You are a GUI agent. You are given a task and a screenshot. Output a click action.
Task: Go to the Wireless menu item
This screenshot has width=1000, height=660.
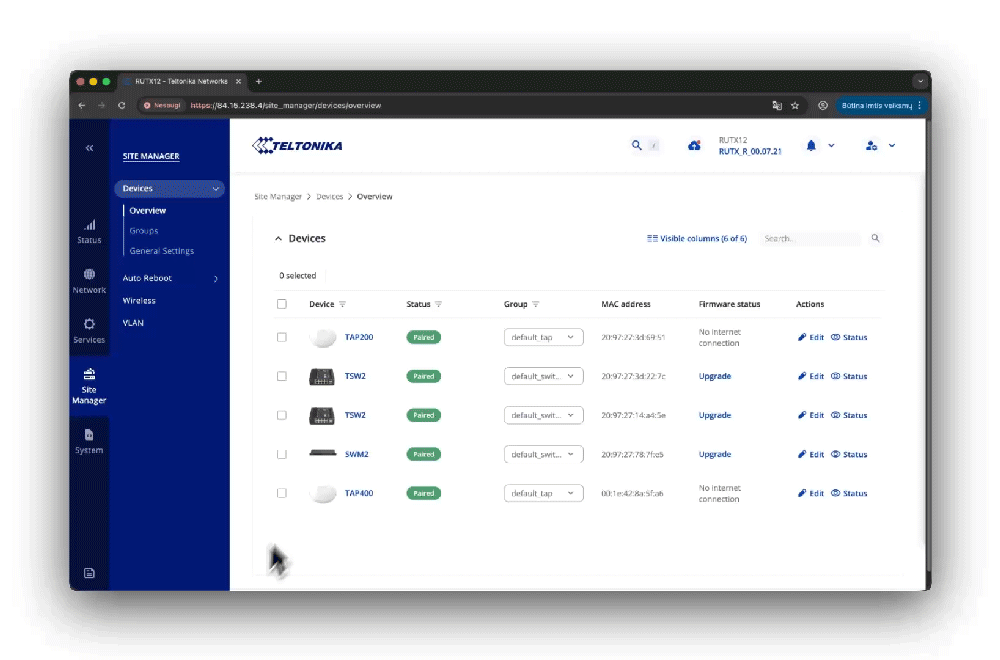(139, 300)
